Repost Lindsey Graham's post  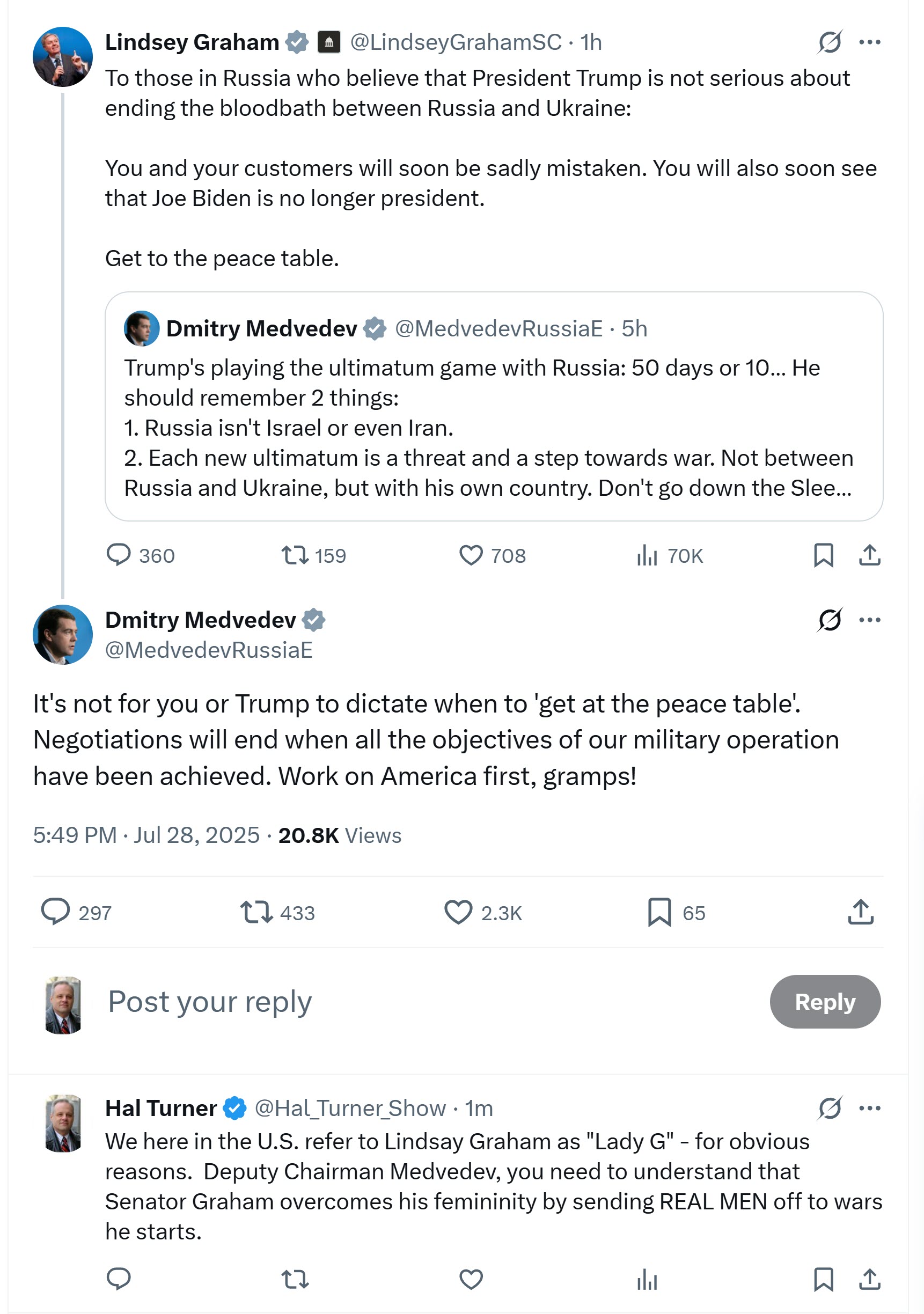pos(295,556)
